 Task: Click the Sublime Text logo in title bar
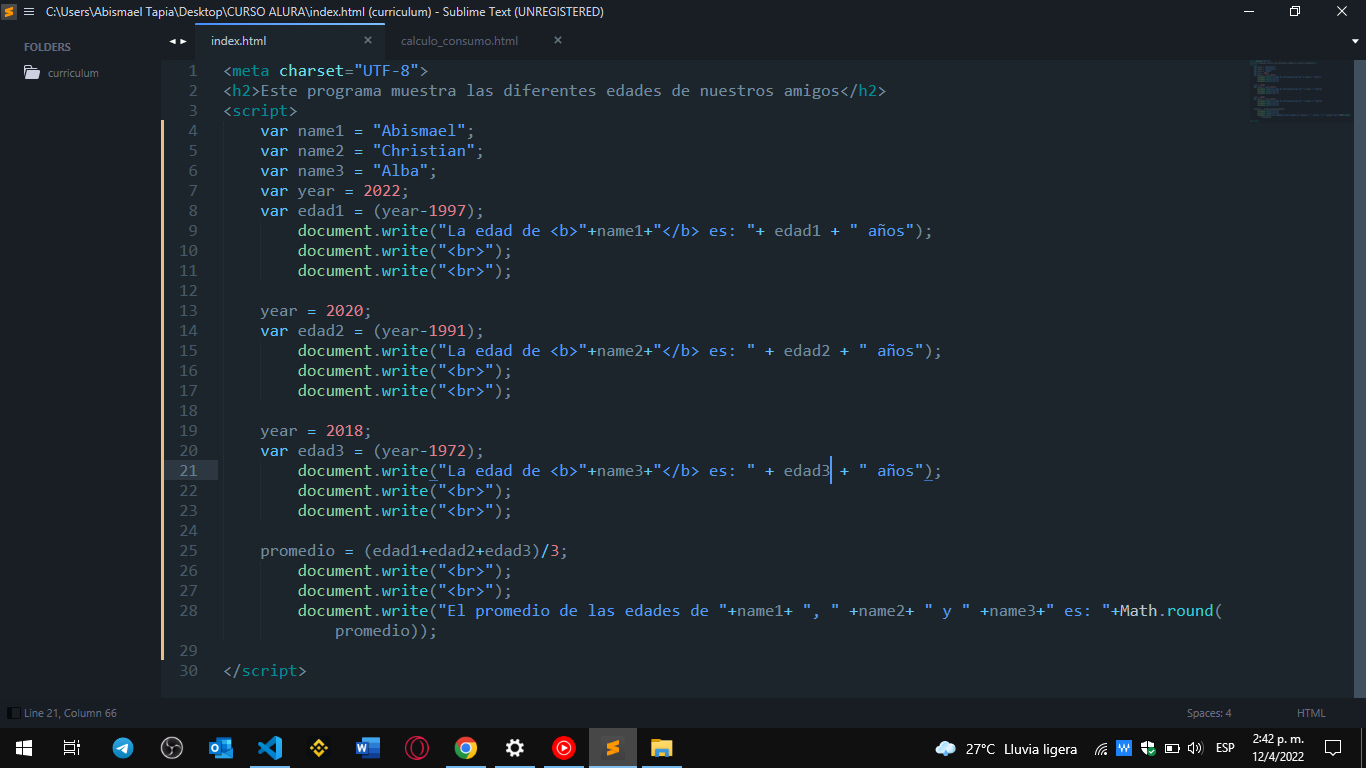tap(9, 12)
